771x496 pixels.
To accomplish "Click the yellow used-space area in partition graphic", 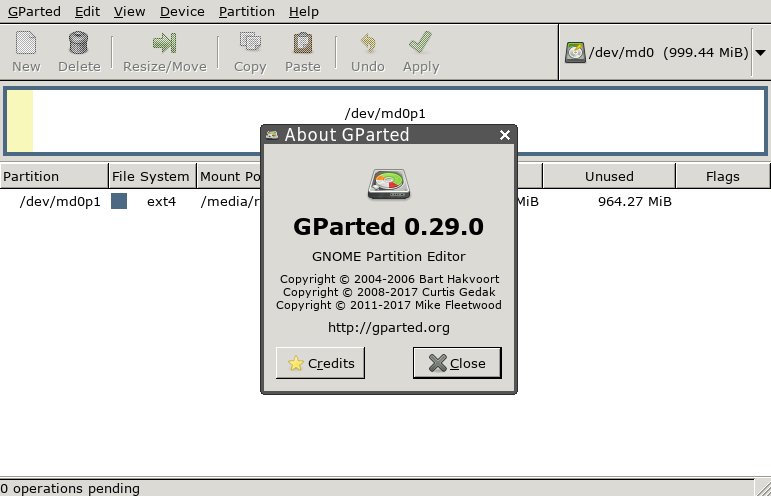I will pos(20,121).
